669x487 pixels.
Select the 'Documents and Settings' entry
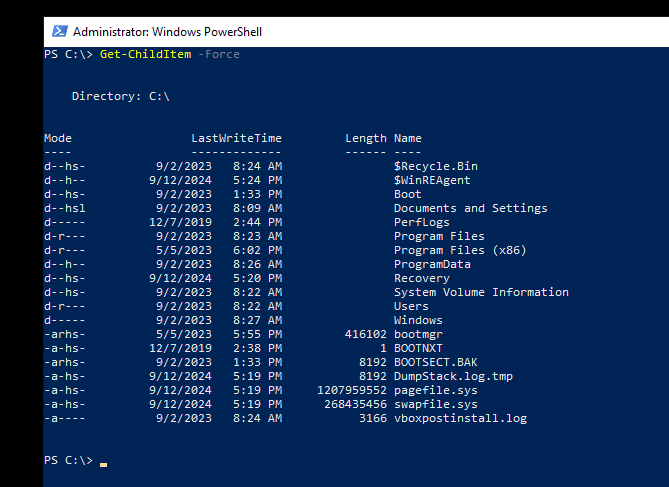click(x=470, y=208)
